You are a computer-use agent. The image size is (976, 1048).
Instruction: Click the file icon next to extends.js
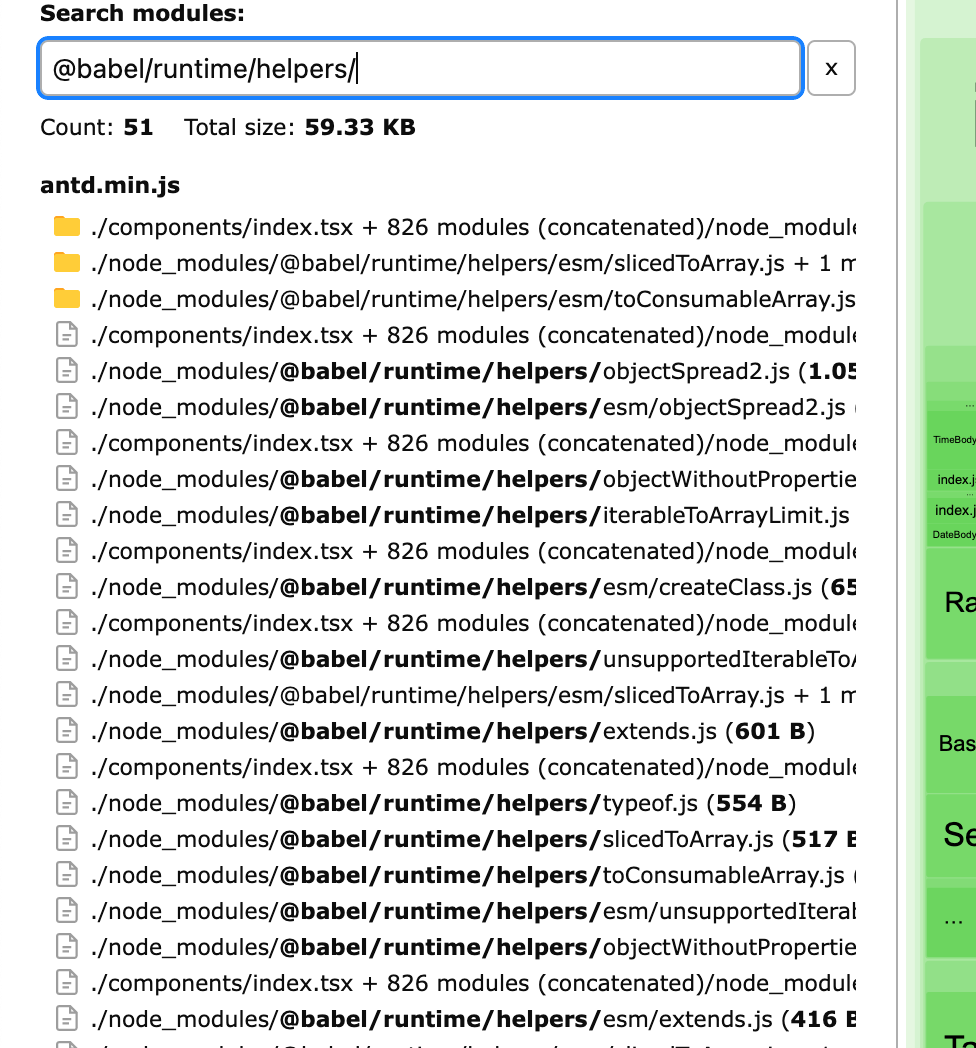(66, 731)
